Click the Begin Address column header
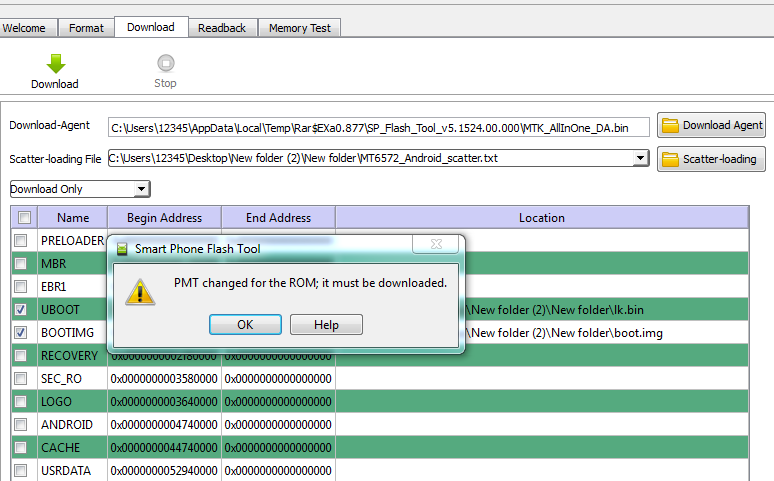The image size is (774, 481). 164,217
